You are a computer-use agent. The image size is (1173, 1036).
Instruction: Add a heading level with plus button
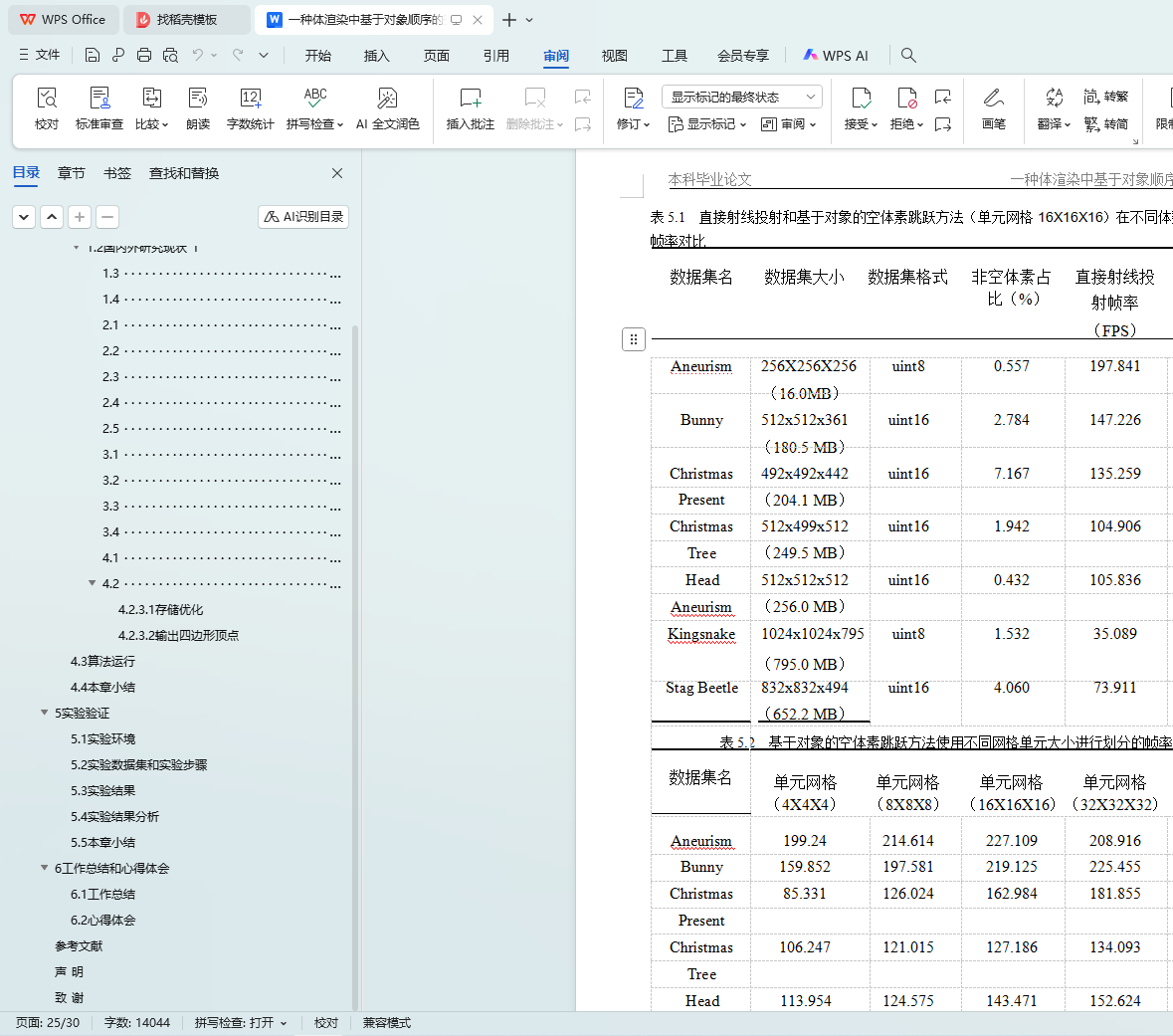pos(80,217)
